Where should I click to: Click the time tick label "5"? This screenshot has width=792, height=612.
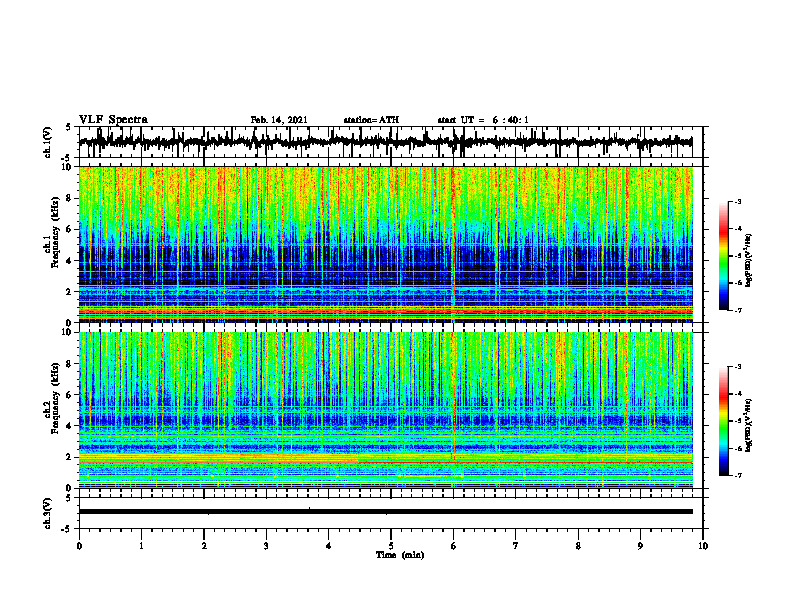click(x=391, y=546)
